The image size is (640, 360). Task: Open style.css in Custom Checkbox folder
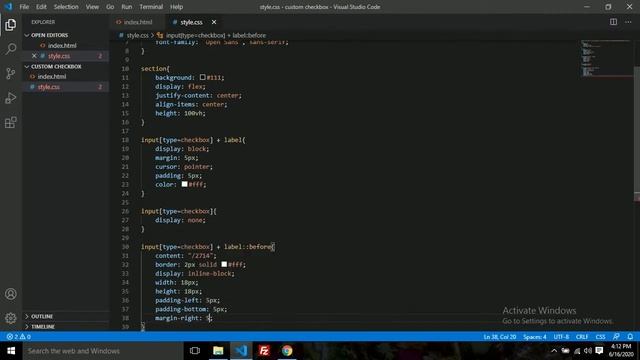pos(49,87)
